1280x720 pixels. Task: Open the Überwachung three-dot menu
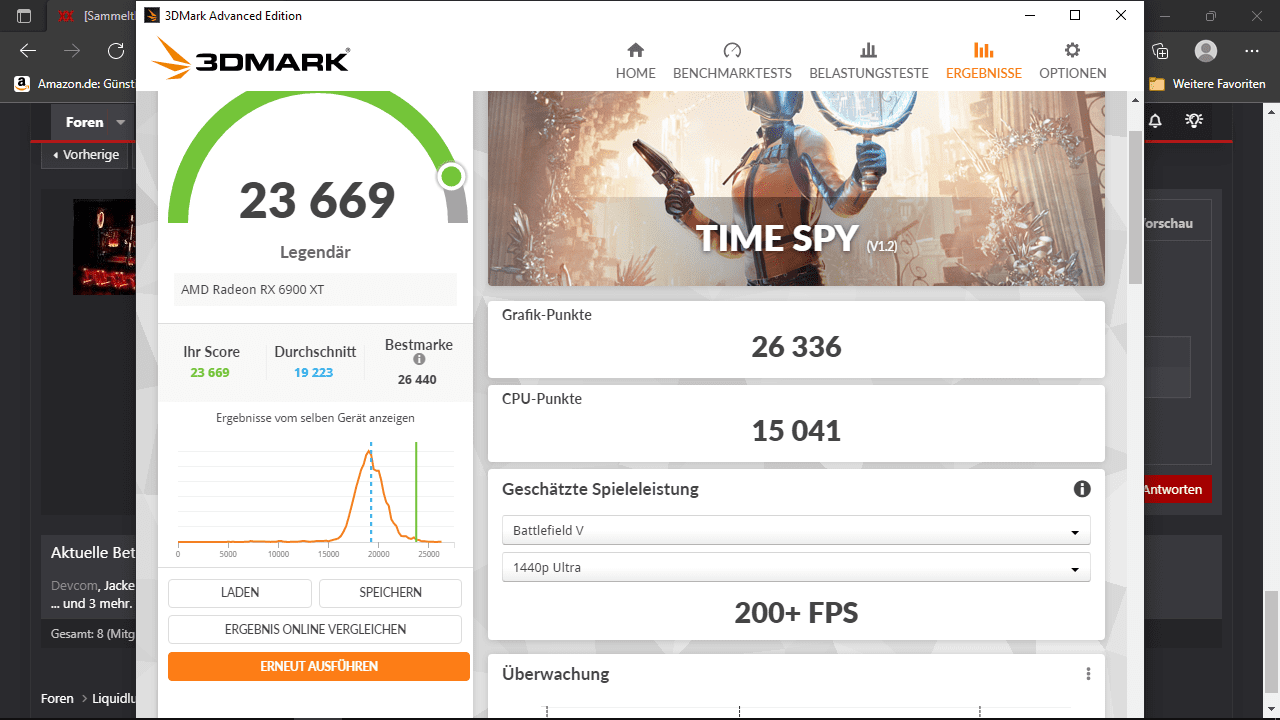tap(1088, 674)
